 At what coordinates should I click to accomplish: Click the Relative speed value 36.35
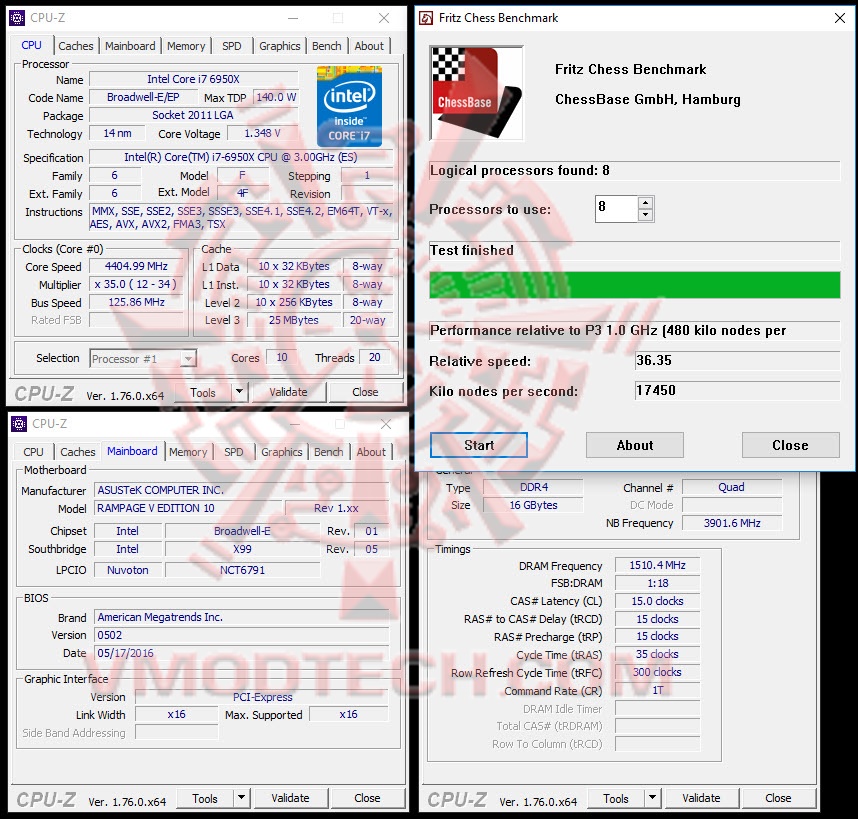click(737, 361)
